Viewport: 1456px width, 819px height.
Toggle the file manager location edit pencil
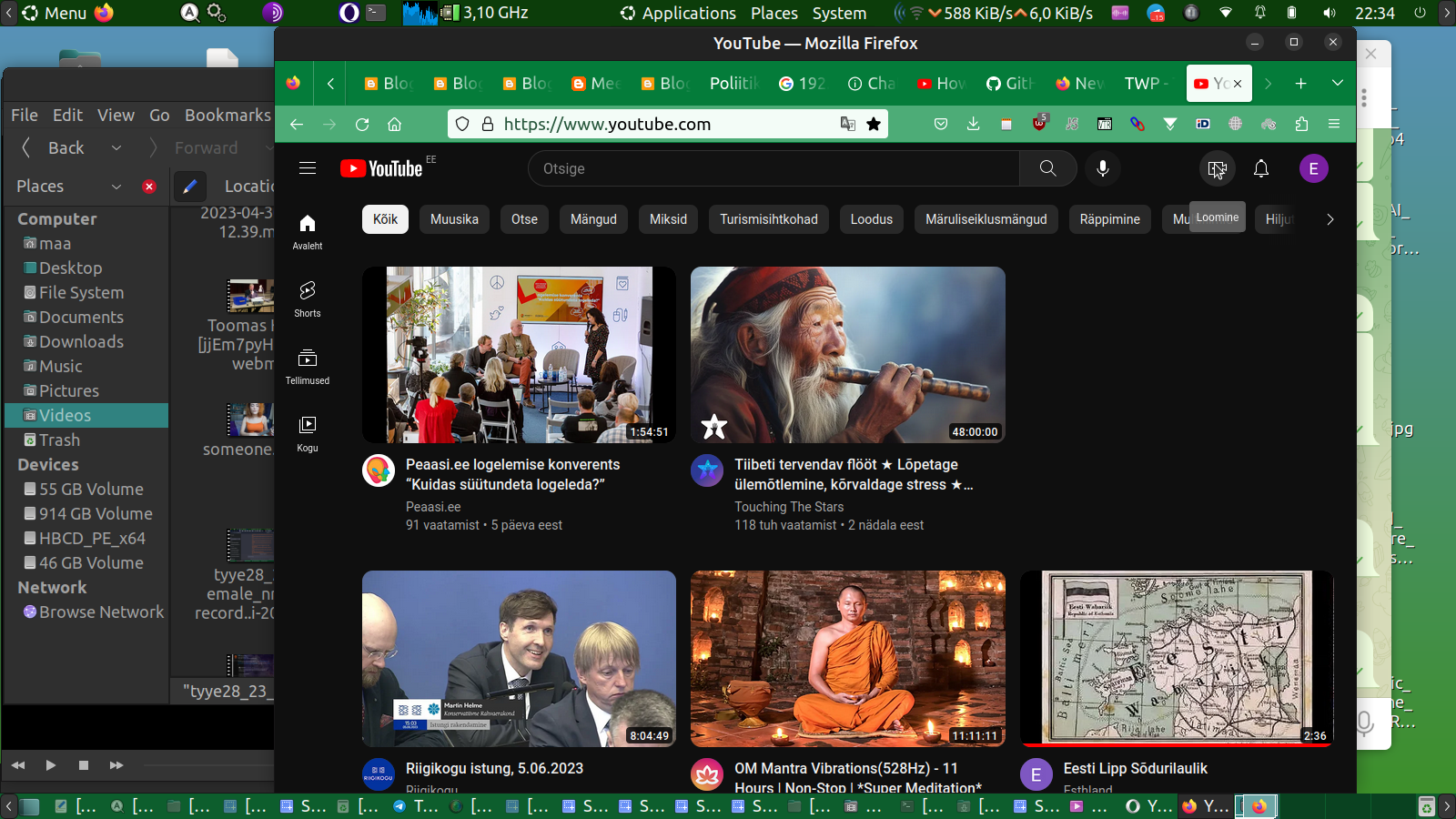pyautogui.click(x=189, y=187)
